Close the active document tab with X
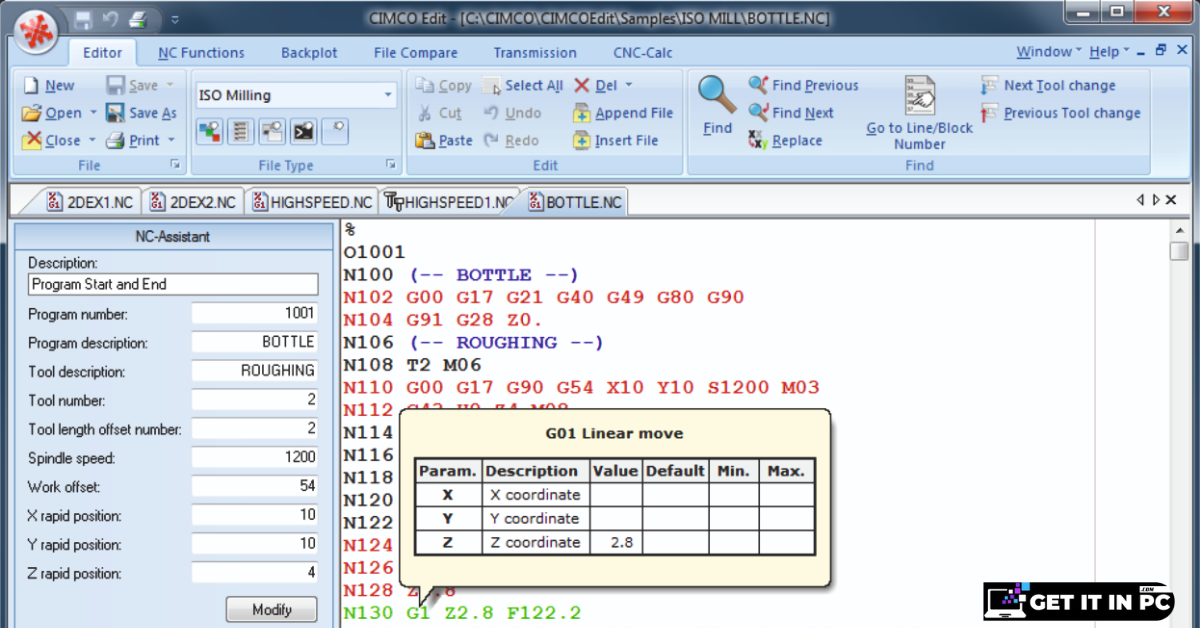This screenshot has width=1200, height=628. pos(1171,200)
